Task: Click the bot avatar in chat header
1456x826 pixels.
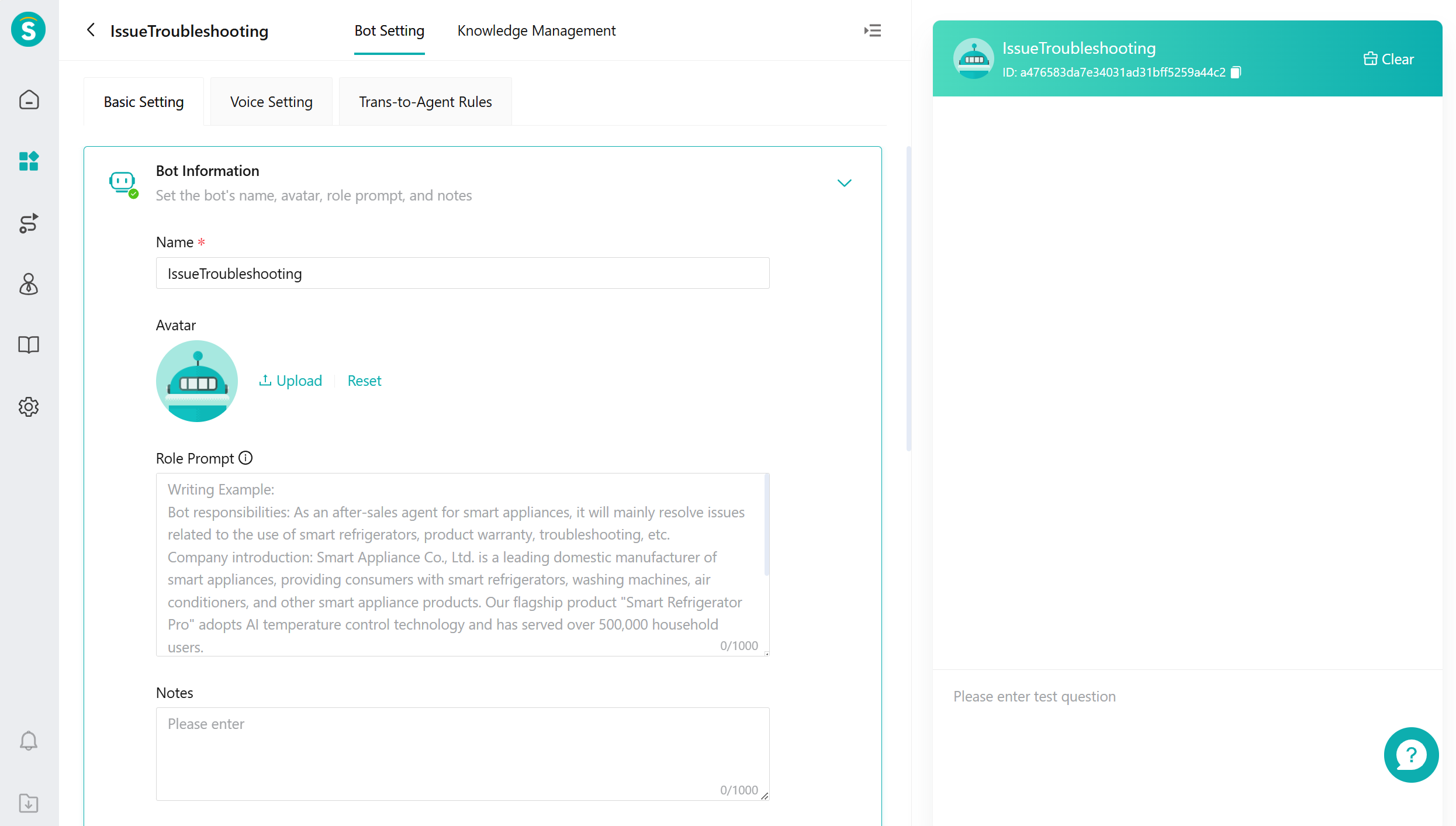Action: click(974, 58)
